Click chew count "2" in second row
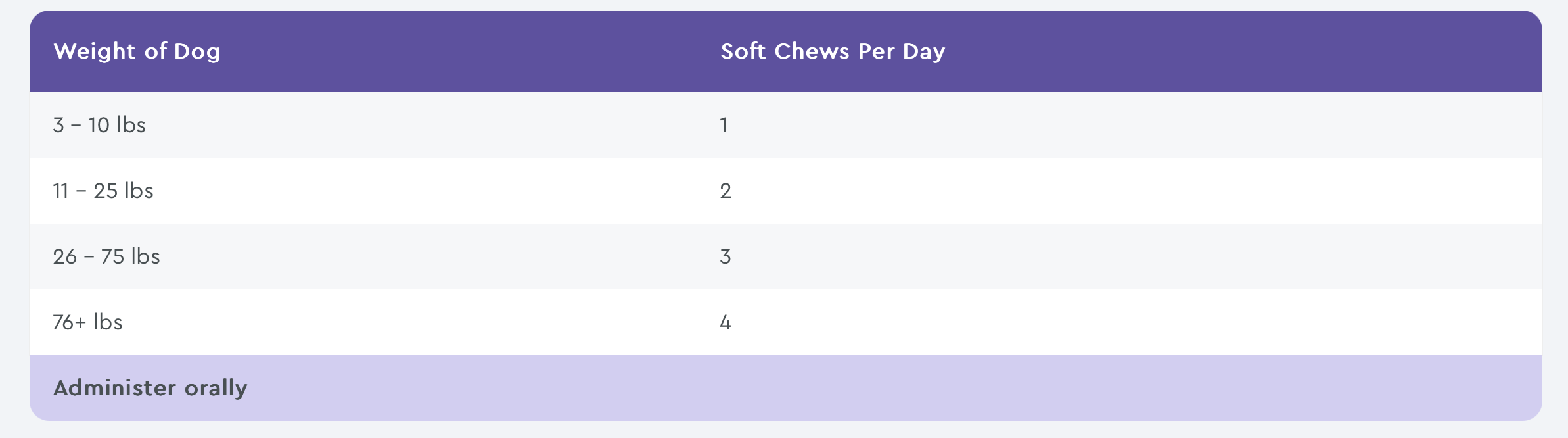 [726, 191]
